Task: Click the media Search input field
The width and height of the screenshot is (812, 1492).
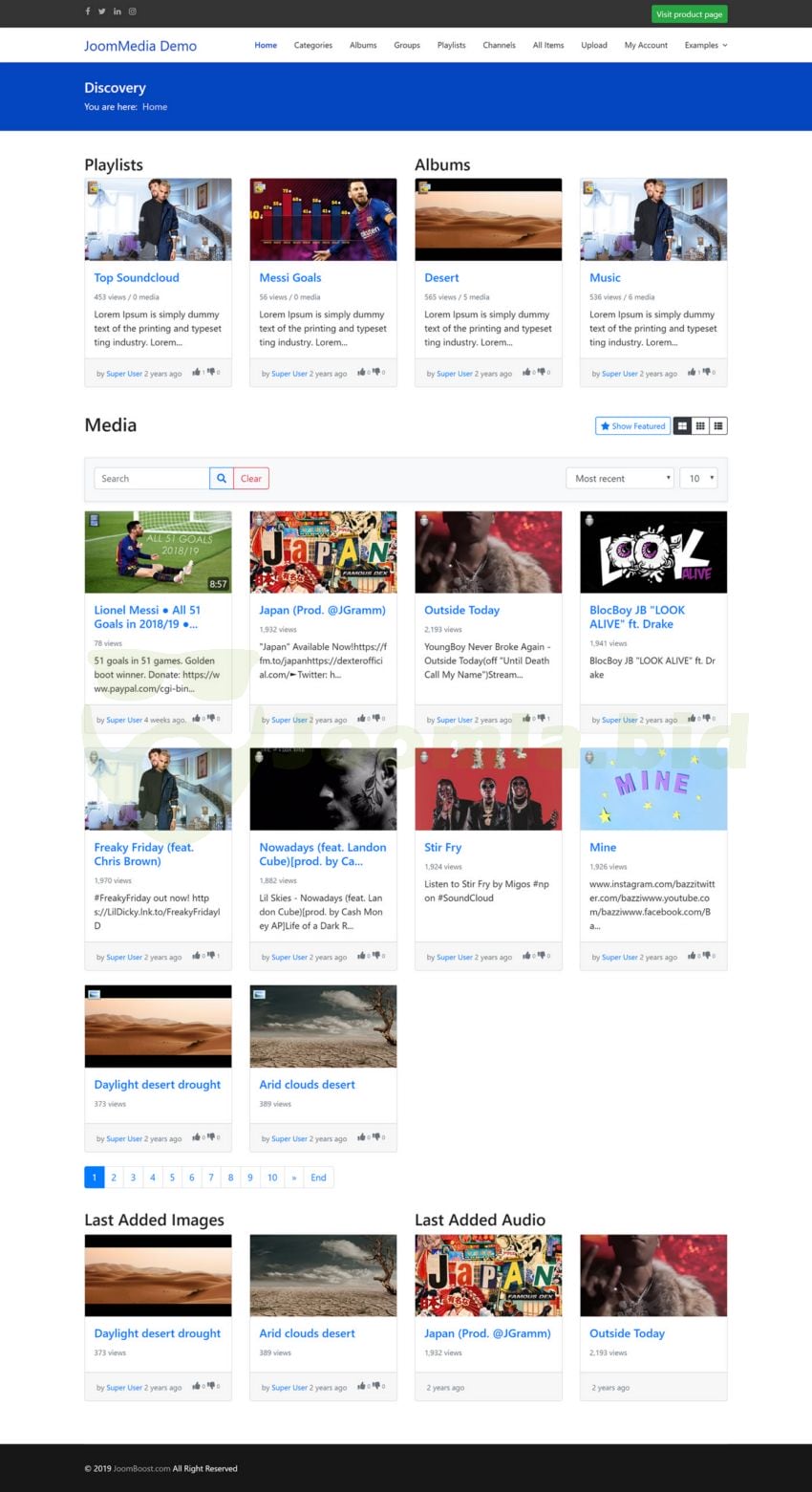Action: pyautogui.click(x=151, y=479)
